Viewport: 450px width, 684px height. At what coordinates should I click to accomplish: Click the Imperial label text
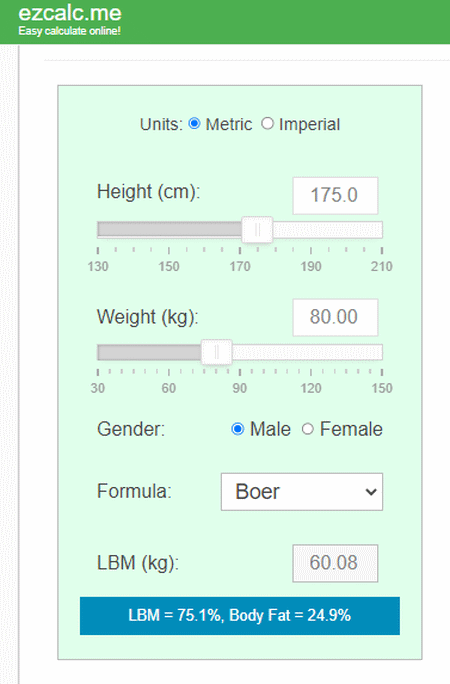point(309,125)
